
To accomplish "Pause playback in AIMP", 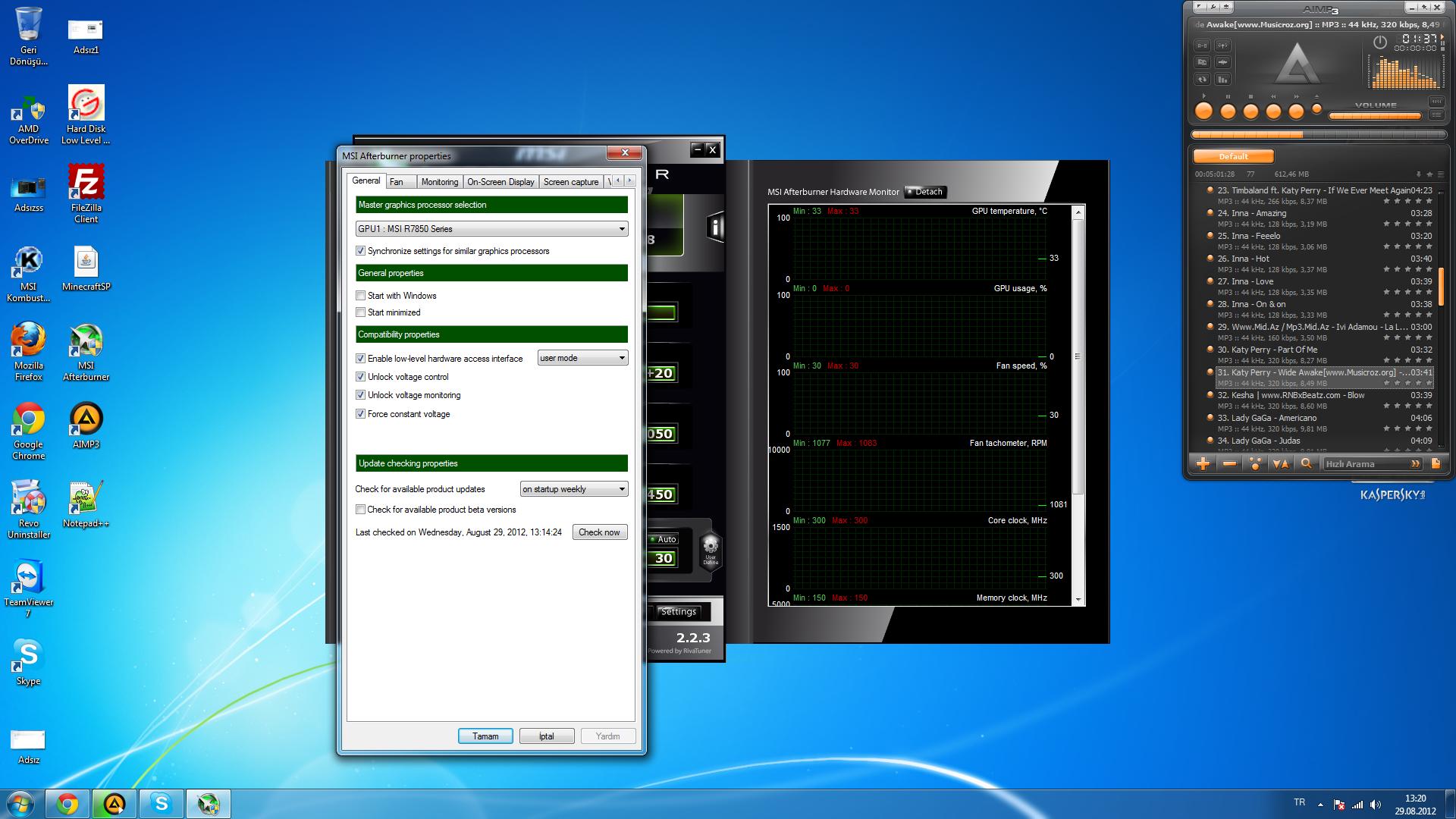I will pyautogui.click(x=1228, y=111).
